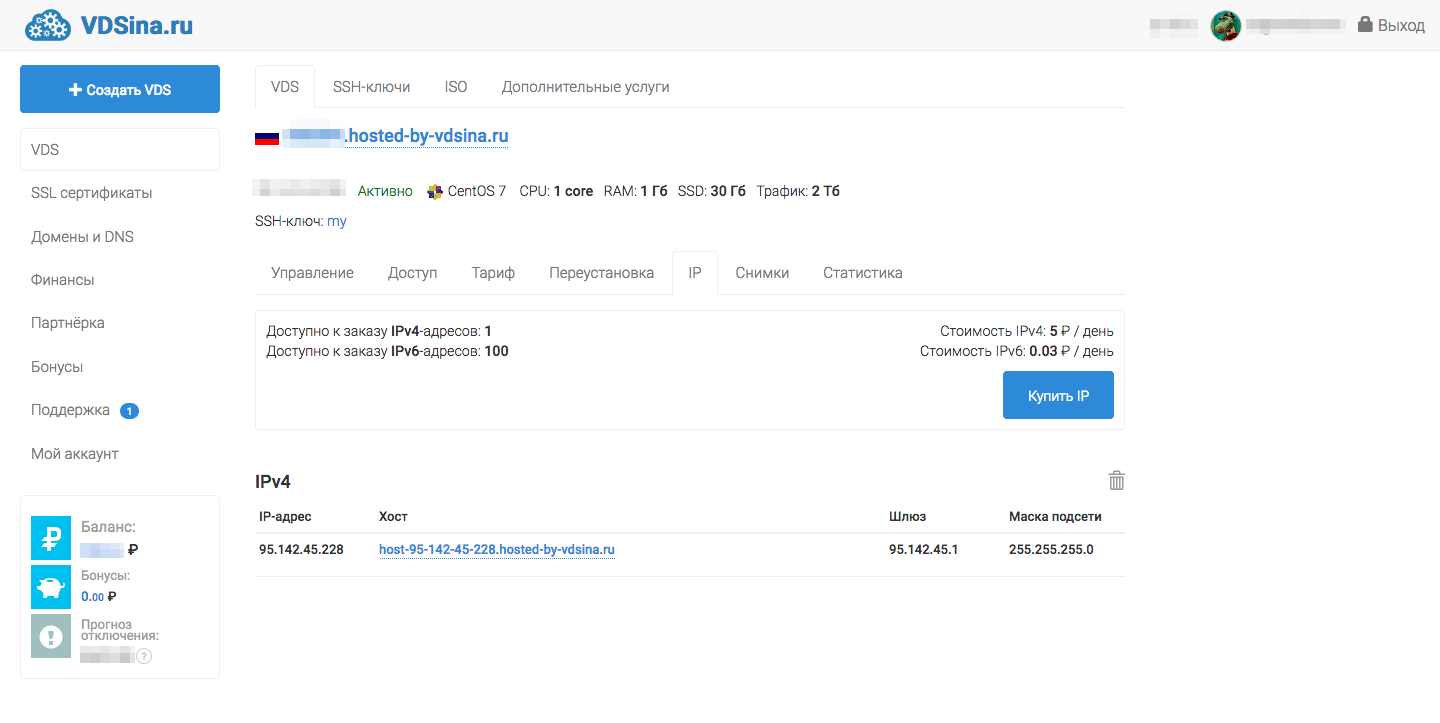Click the subnet mask 255.255.255.0
Screen dimensions: 1440x723
(1051, 549)
